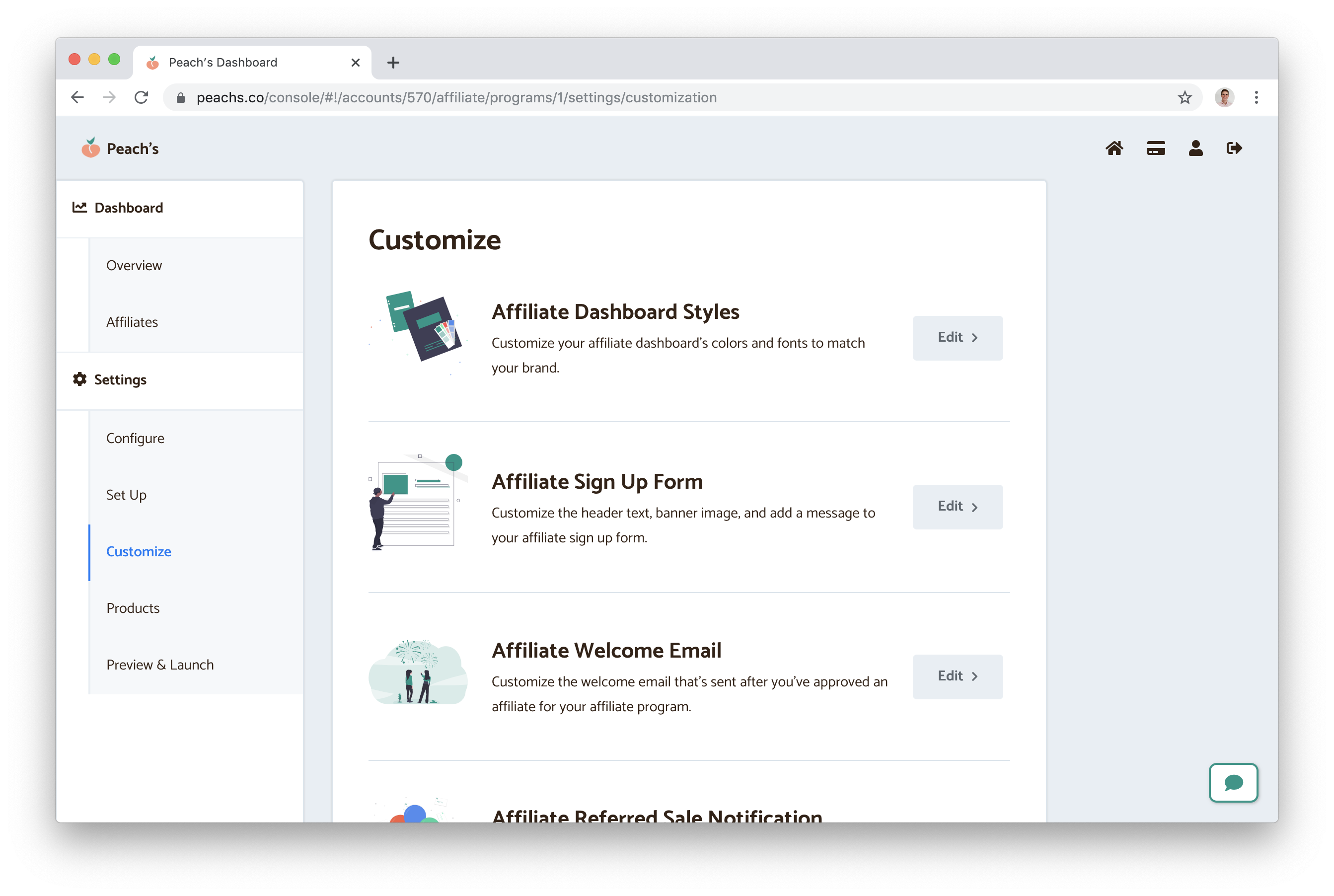Screen dimensions: 1334x896
Task: Open the billing credit card icon
Action: (x=1155, y=149)
